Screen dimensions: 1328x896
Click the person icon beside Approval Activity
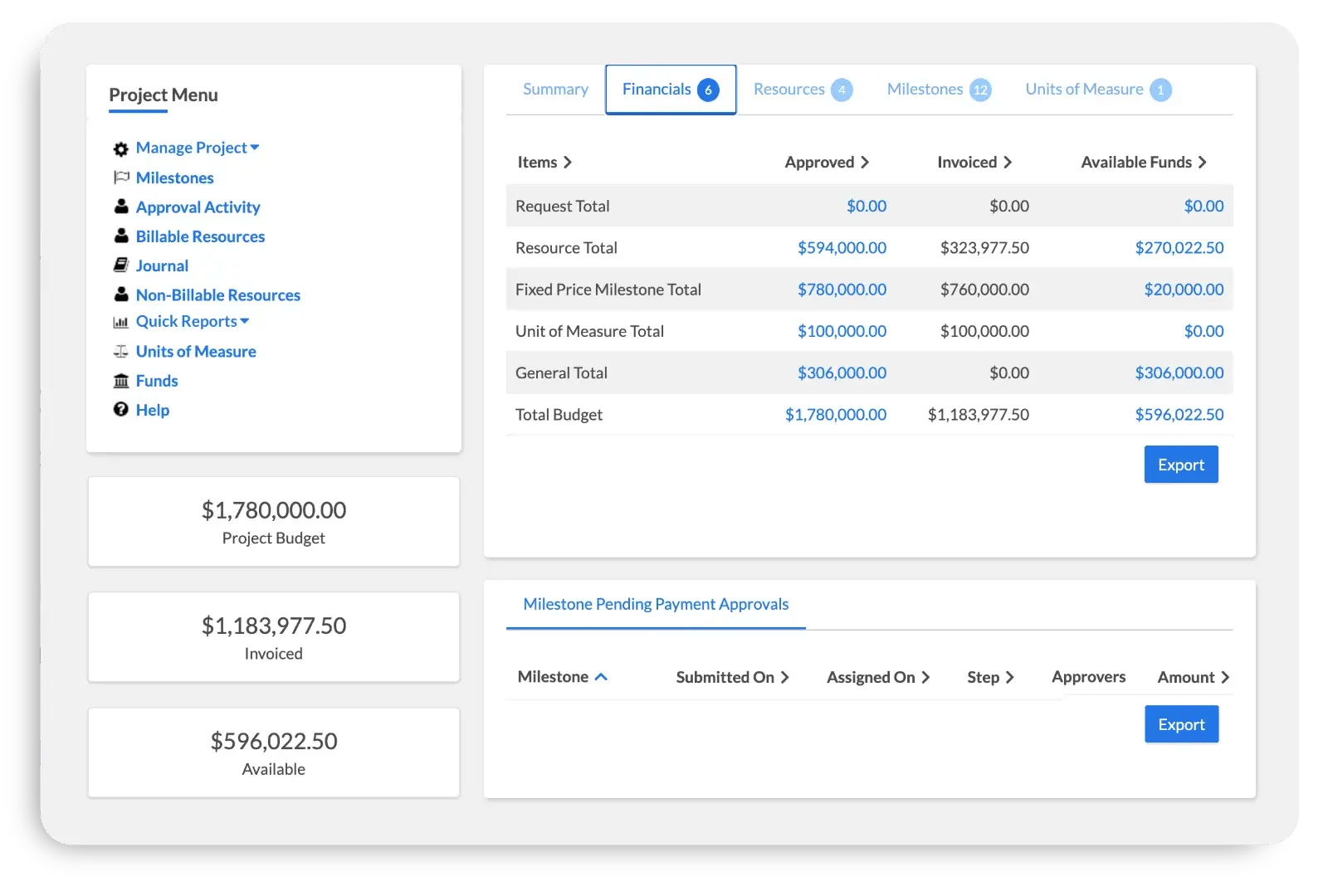click(x=121, y=207)
